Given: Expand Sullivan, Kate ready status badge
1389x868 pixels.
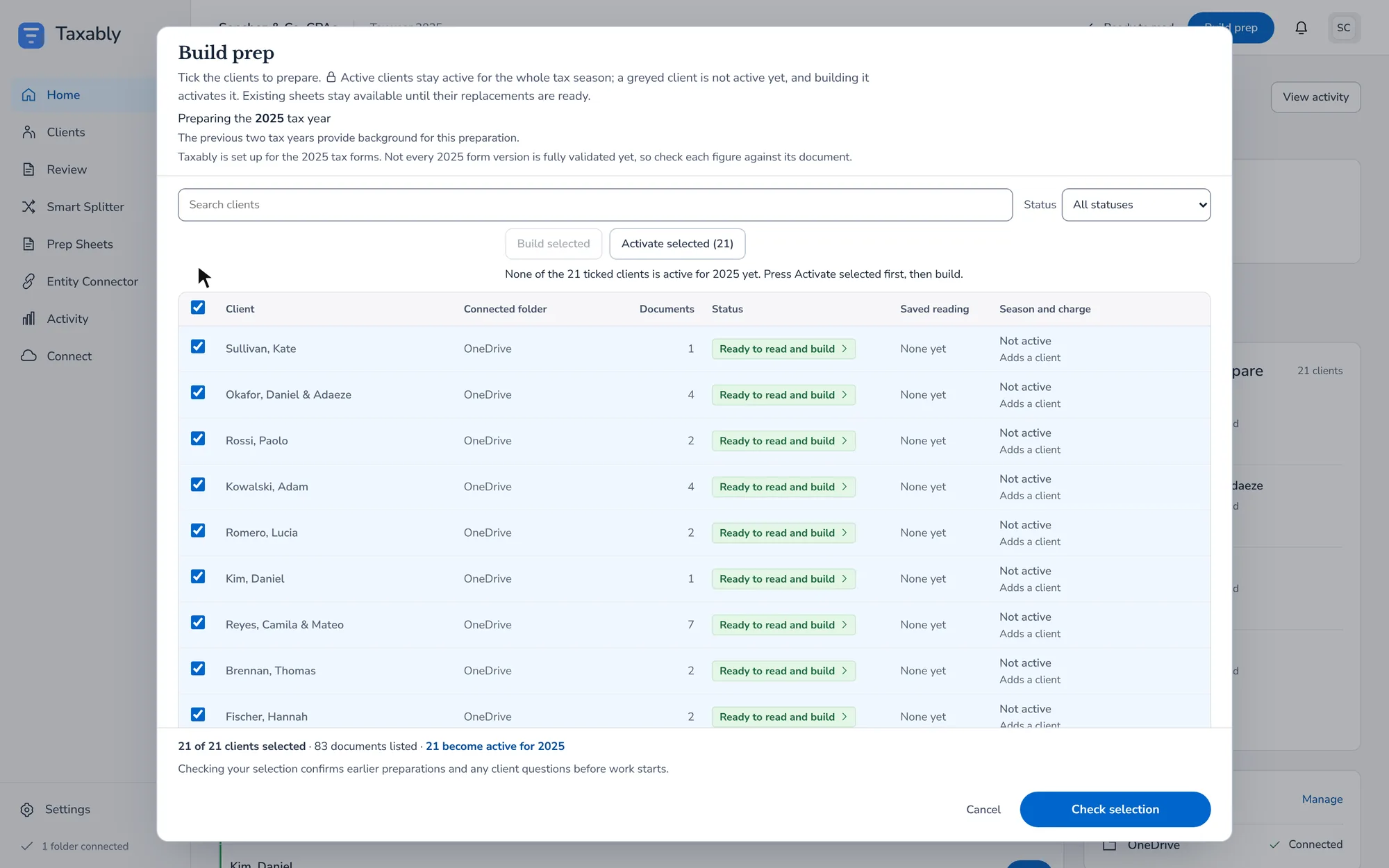Looking at the screenshot, I should click(x=783, y=349).
